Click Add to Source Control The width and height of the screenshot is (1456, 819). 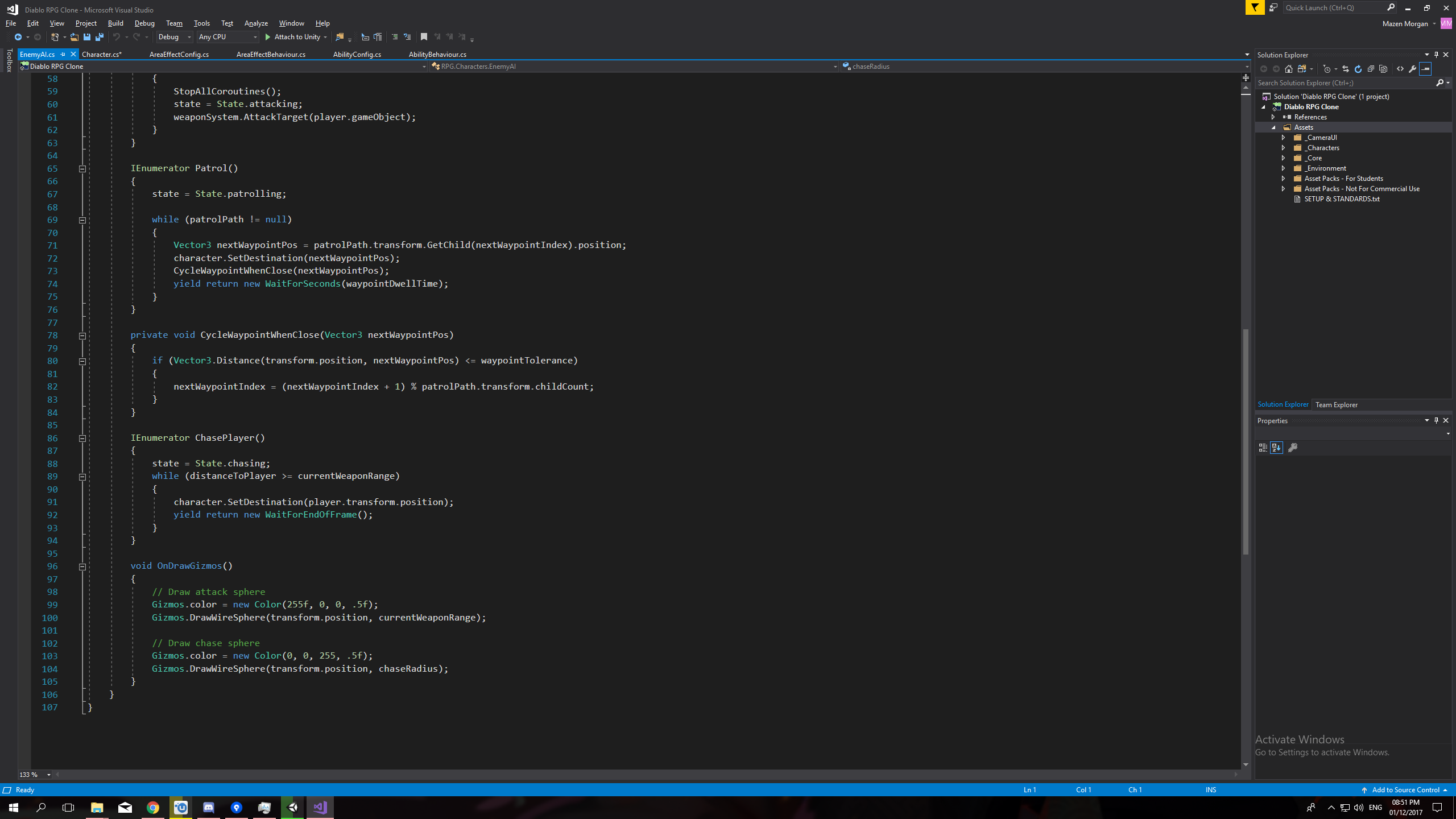click(x=1405, y=790)
